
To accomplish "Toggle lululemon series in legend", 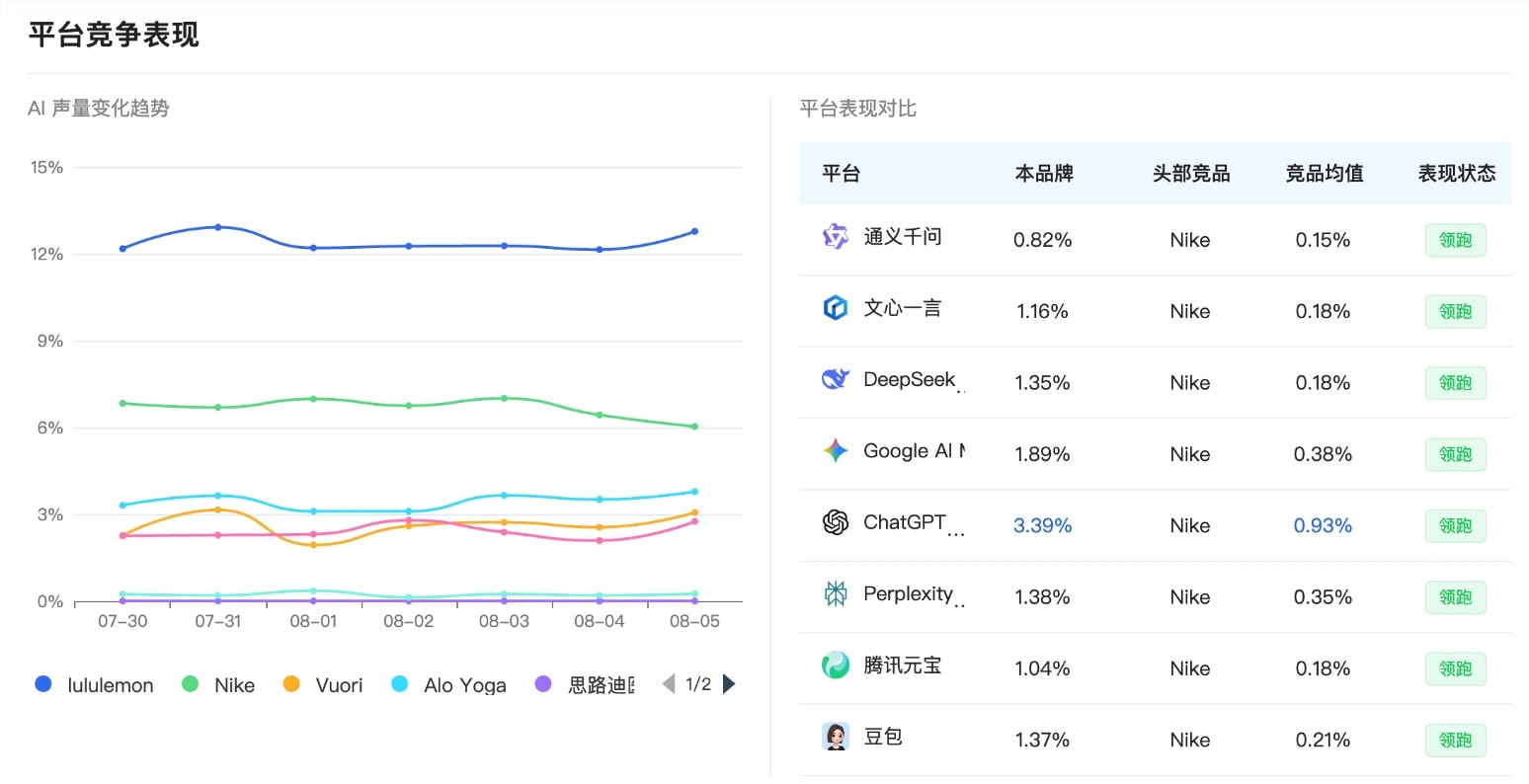I will pos(95,685).
